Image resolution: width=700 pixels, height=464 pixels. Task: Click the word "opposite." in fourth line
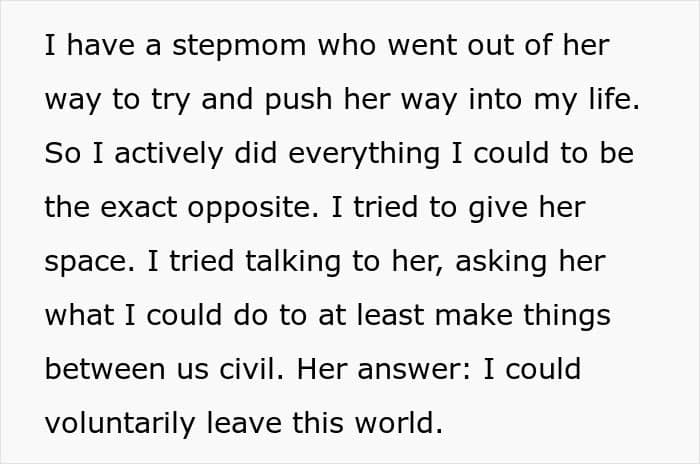254,209
